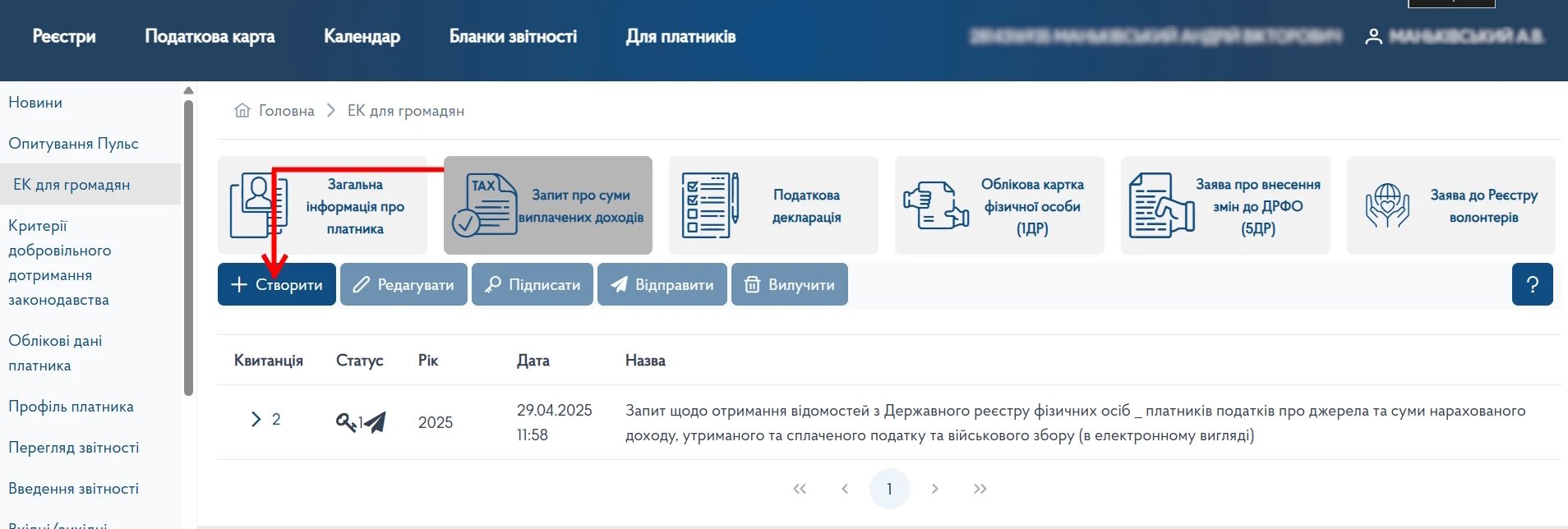Select the 'Запит про суми виплачених доходів' tile

pos(548,205)
